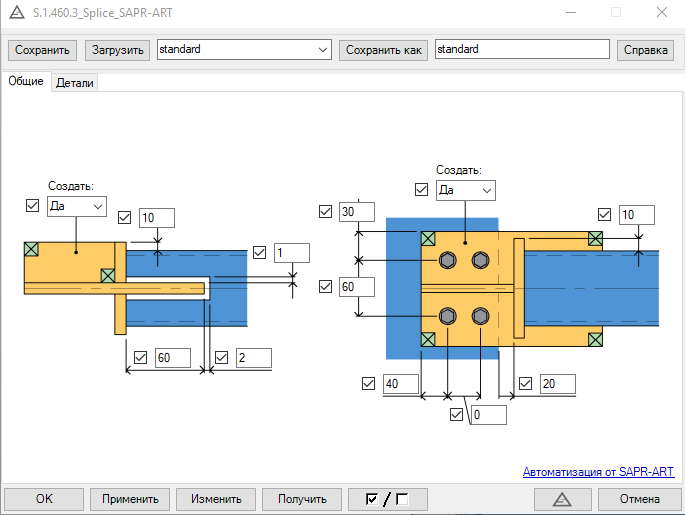Click the triangle logo button beside Отмена
The height and width of the screenshot is (515, 685).
coord(561,499)
